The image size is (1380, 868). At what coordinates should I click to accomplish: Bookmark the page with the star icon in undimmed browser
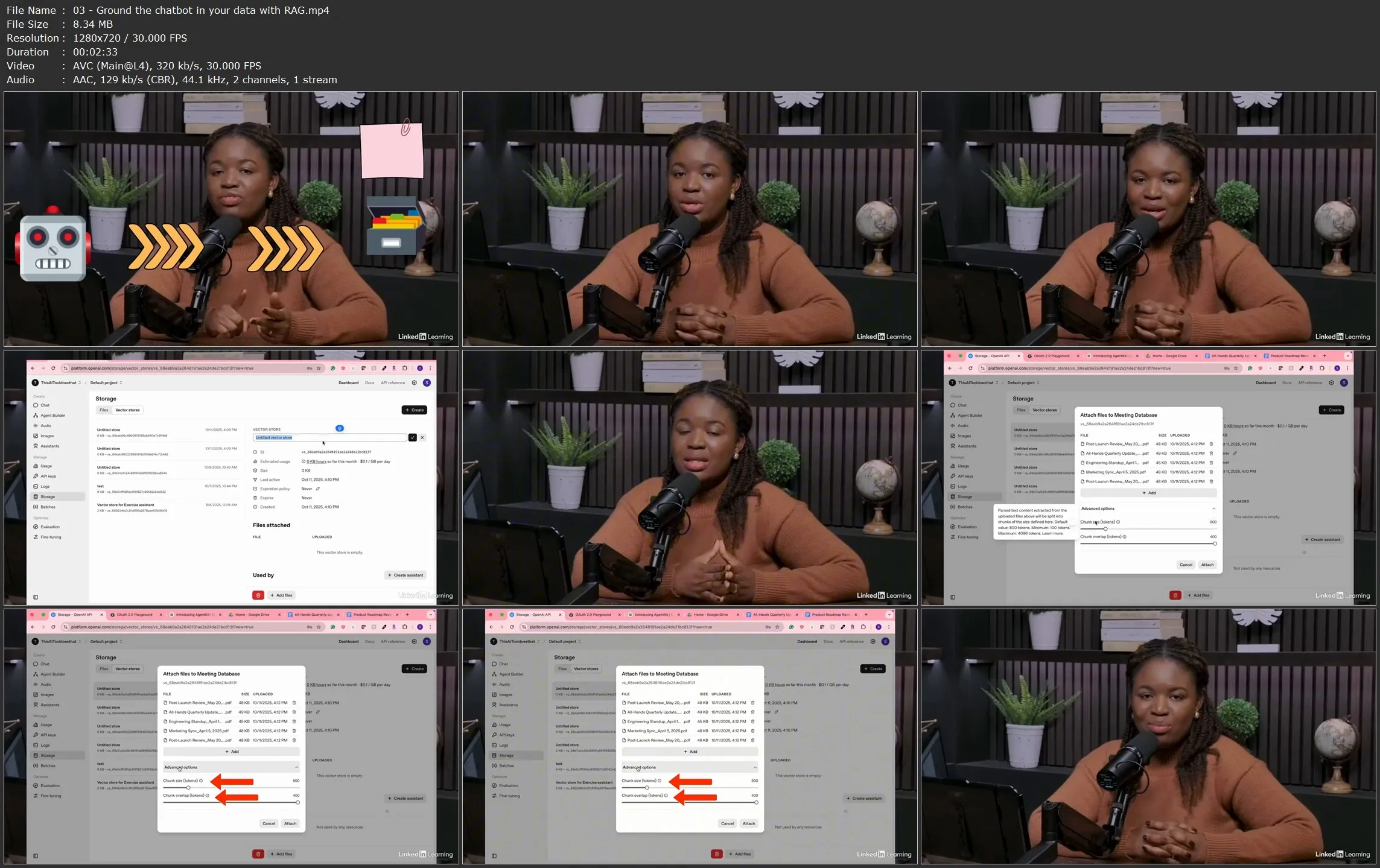(319, 368)
